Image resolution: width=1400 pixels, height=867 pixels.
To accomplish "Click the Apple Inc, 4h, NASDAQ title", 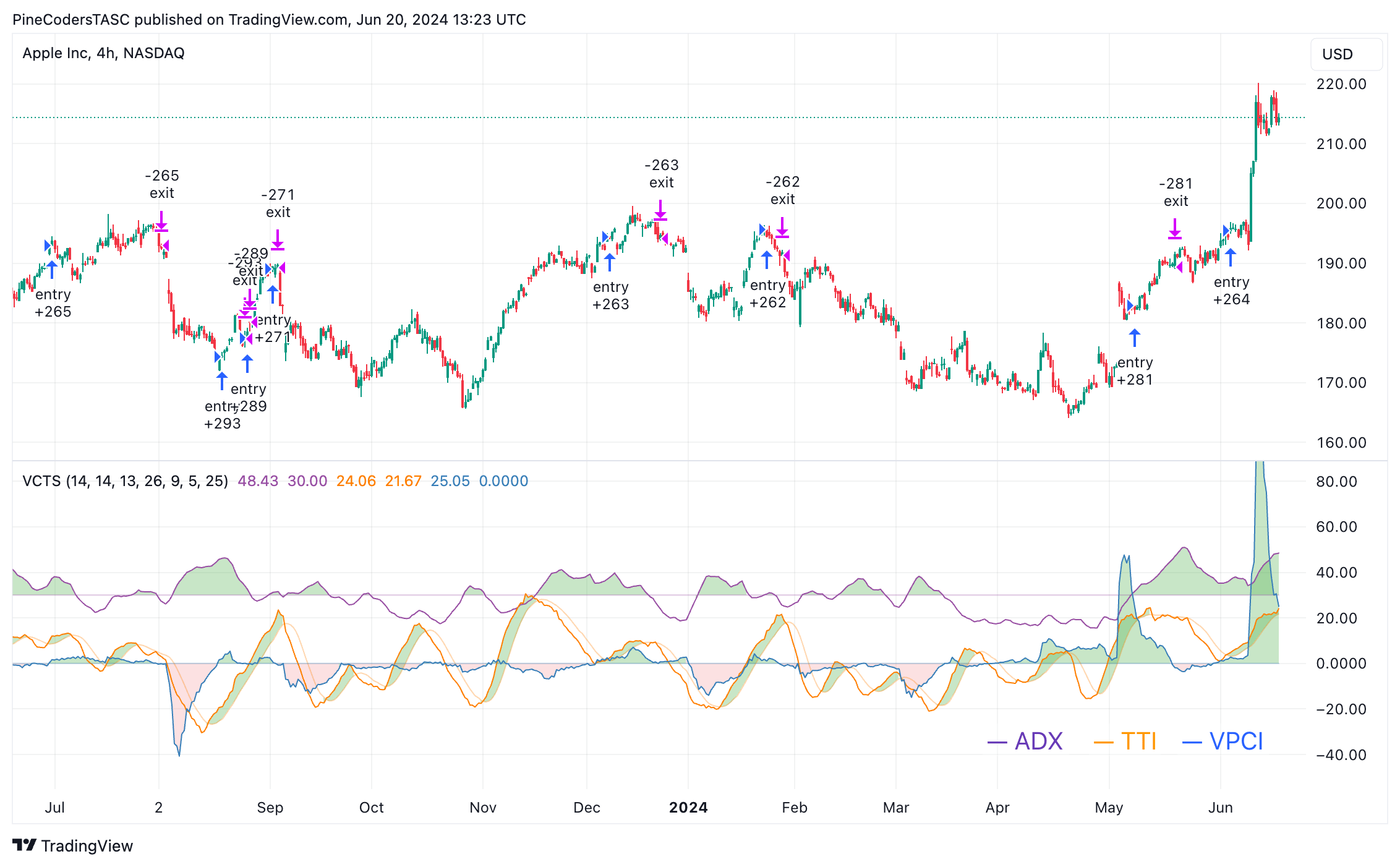I will click(103, 53).
